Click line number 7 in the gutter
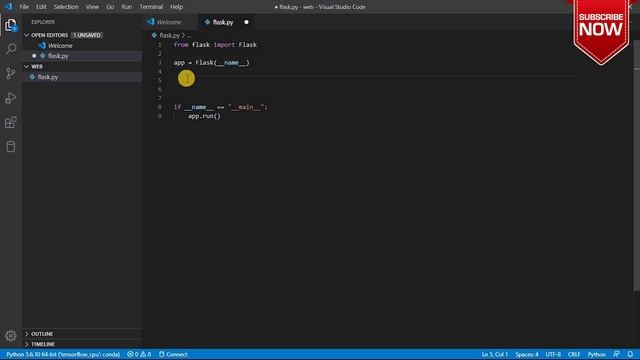The width and height of the screenshot is (640, 360). pos(160,98)
